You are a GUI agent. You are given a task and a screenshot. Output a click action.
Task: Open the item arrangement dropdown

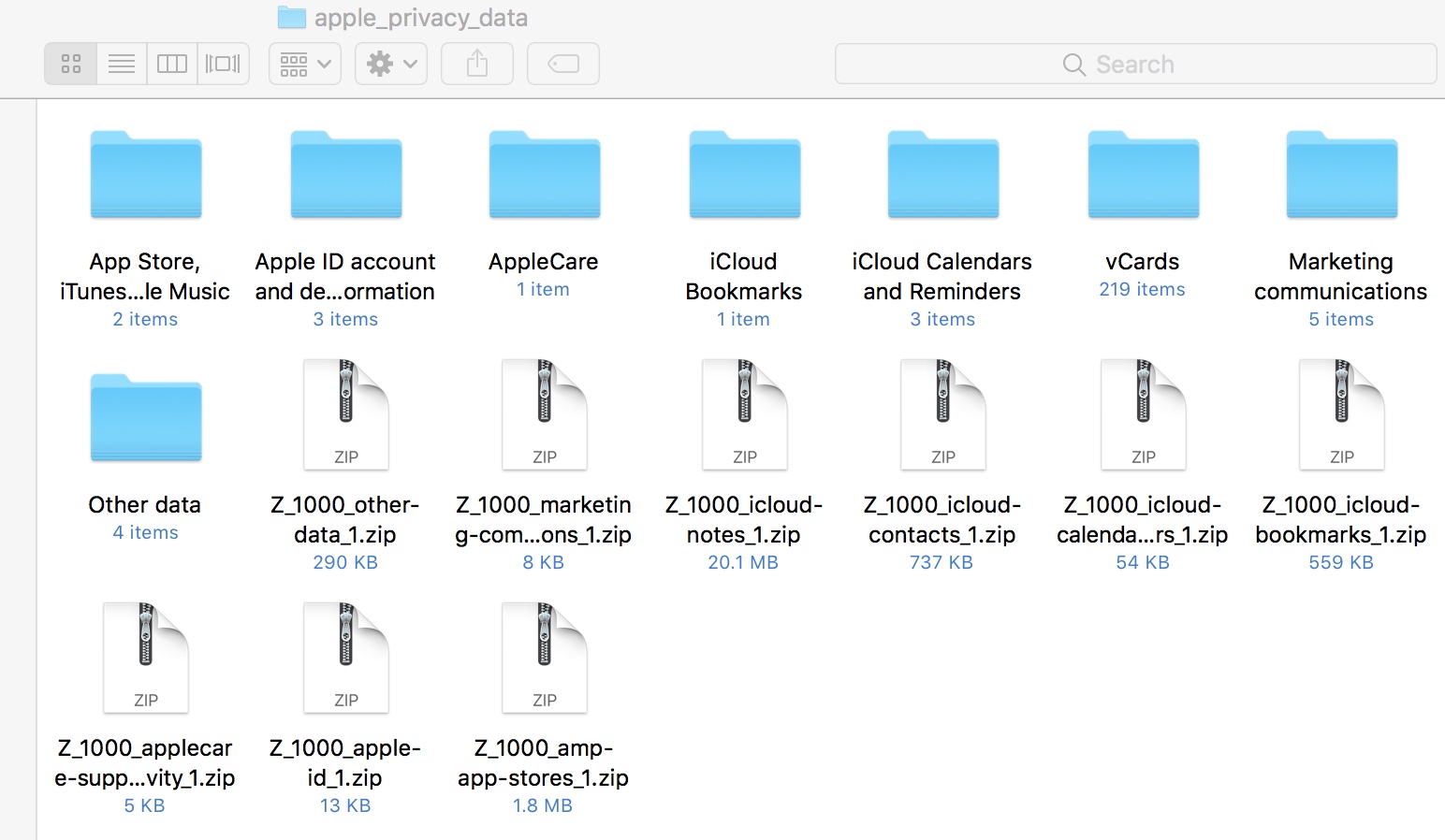[305, 64]
